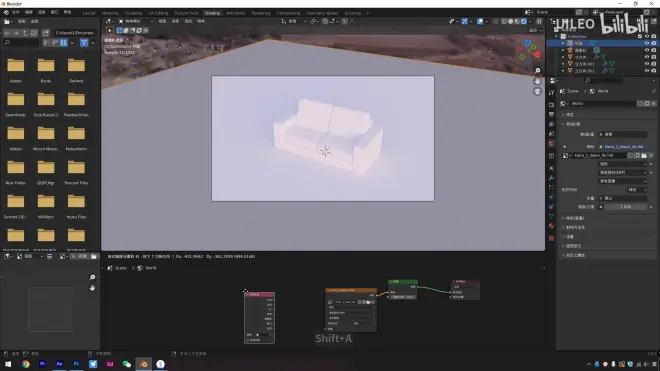Click the klara HDR color link field
660x371 pixels.
tap(624, 147)
